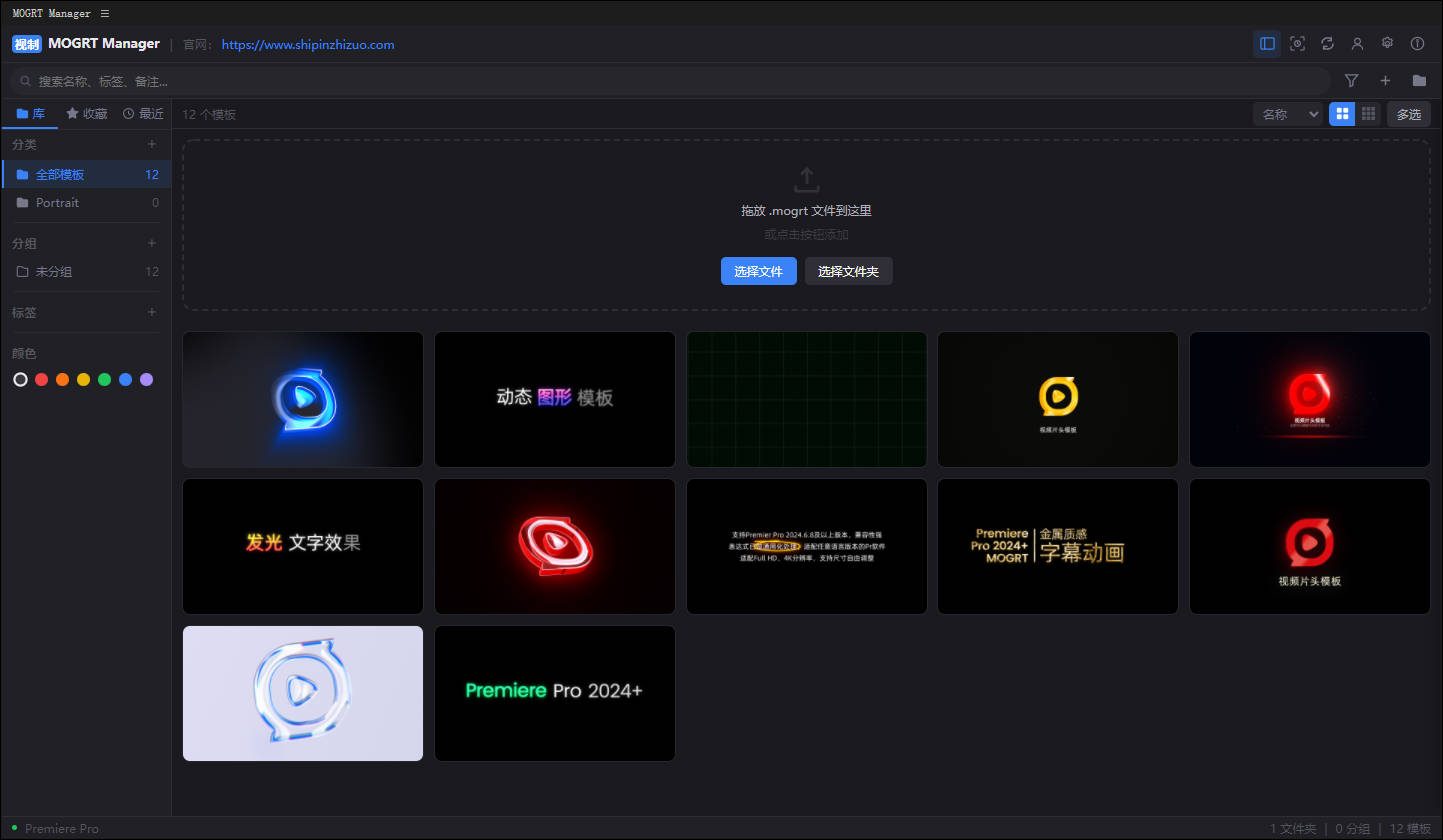Switch to large grid view
The height and width of the screenshot is (840, 1443).
point(1341,113)
